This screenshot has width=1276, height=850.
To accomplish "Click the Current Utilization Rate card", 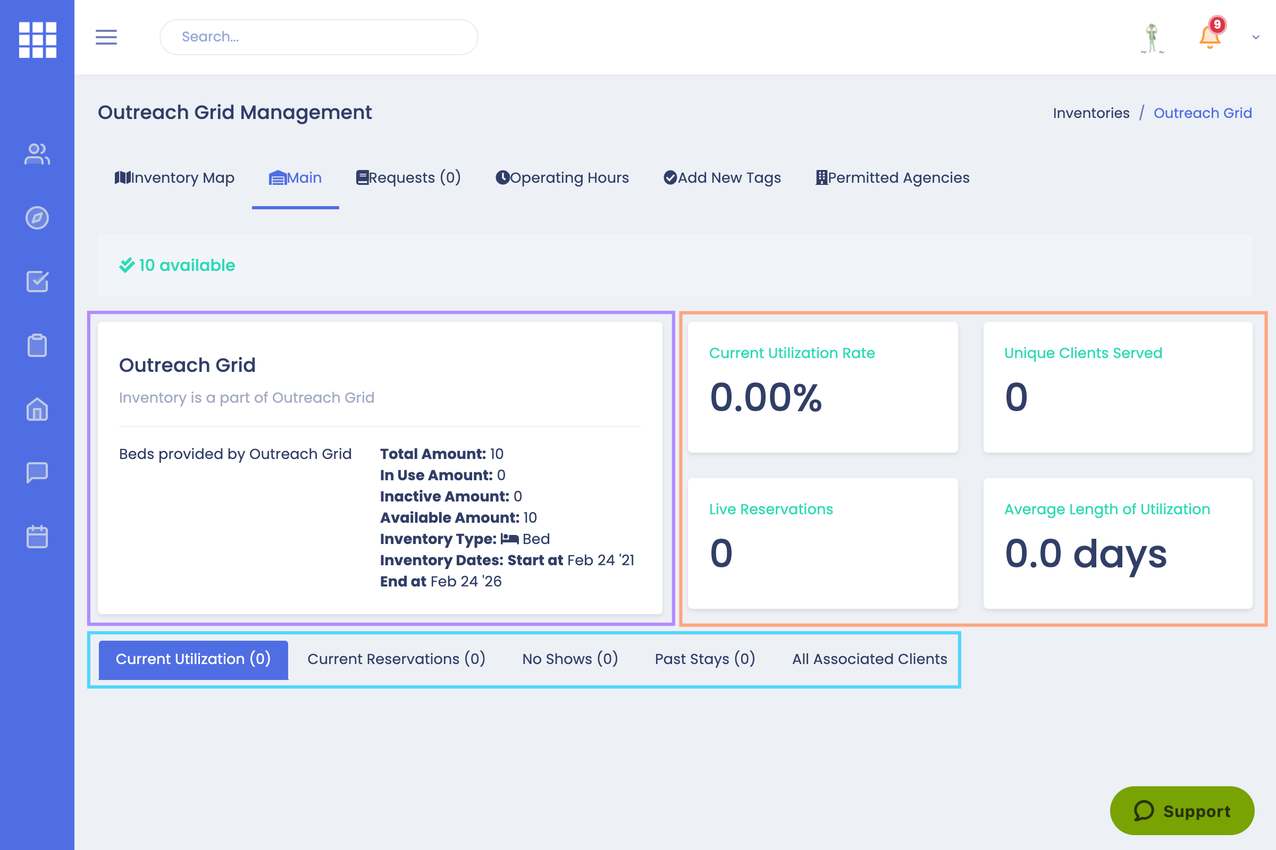I will 823,387.
